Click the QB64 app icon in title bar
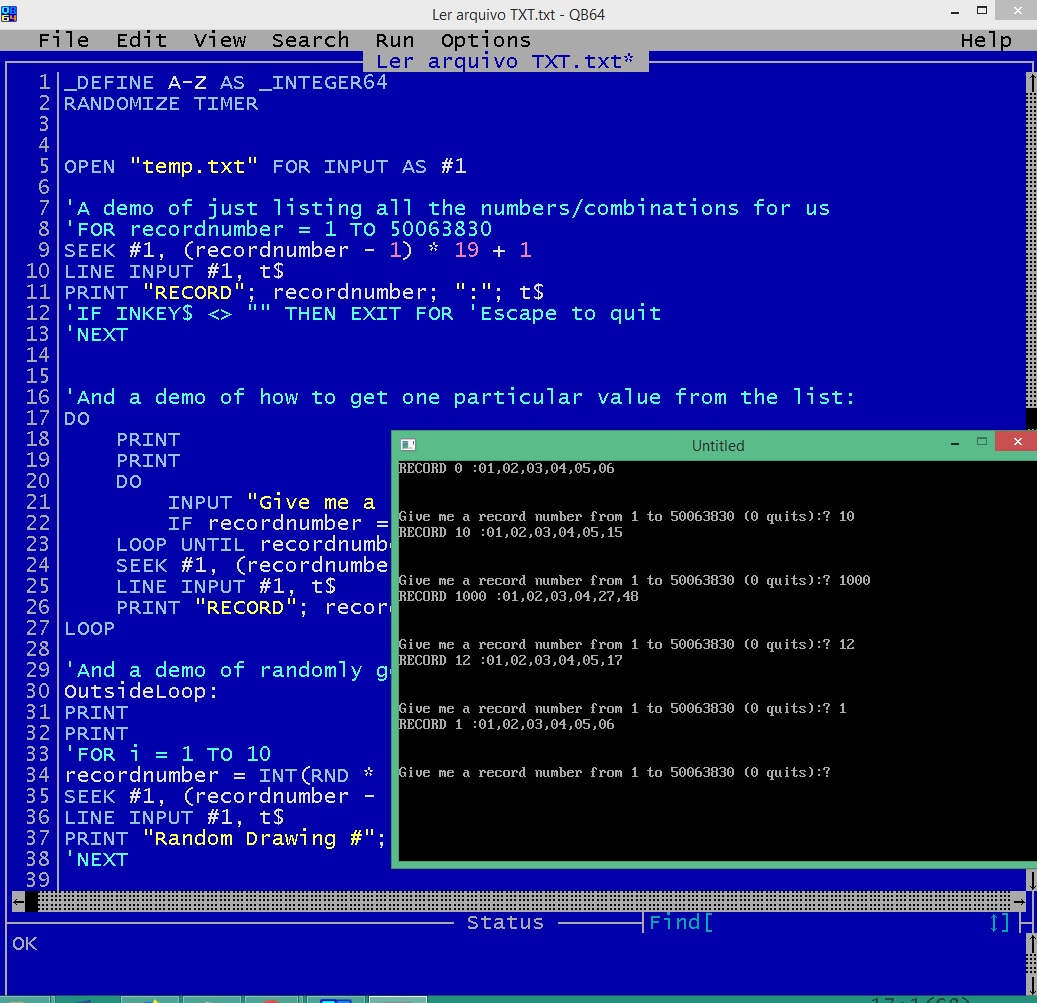1037x1003 pixels. [9, 12]
